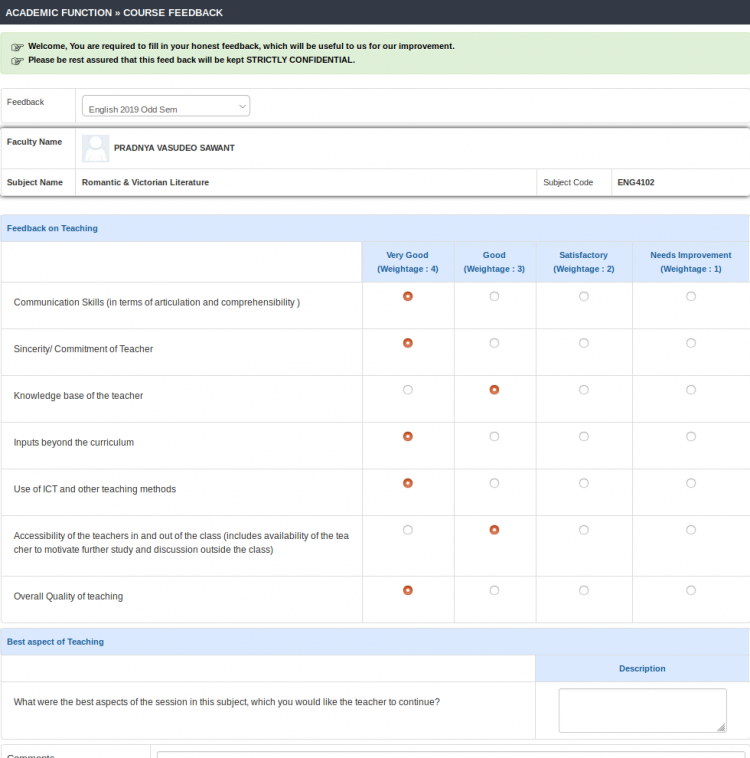The image size is (750, 758).
Task: Select Good for Overall Quality of teaching
Action: click(494, 590)
